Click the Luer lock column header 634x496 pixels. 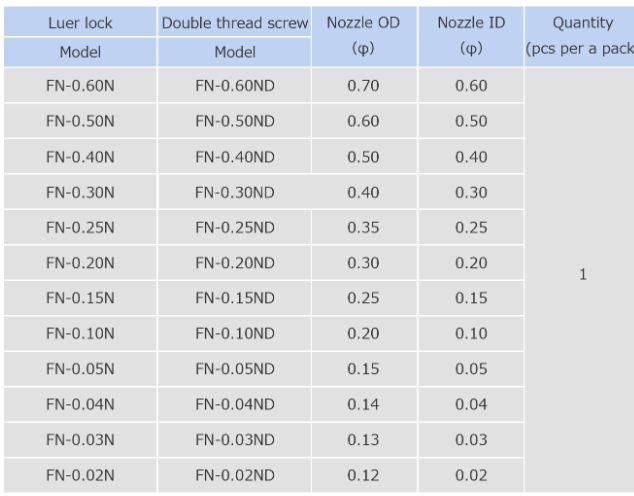tap(80, 22)
